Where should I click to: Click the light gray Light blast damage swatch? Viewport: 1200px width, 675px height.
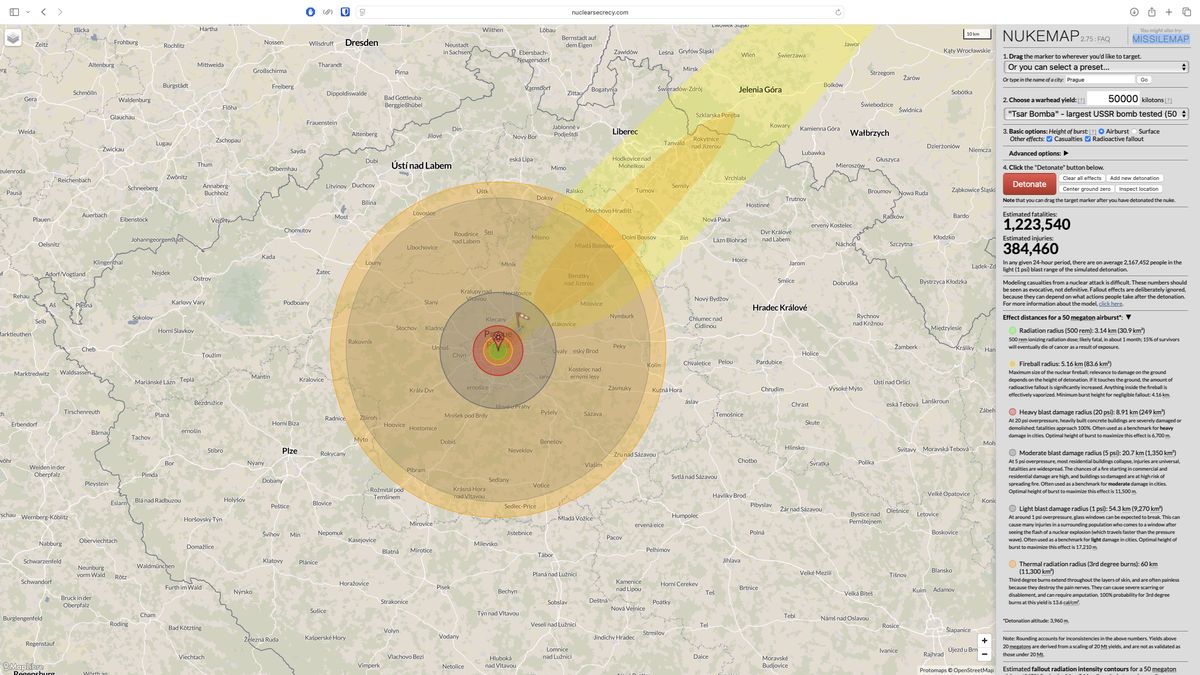click(x=1012, y=508)
